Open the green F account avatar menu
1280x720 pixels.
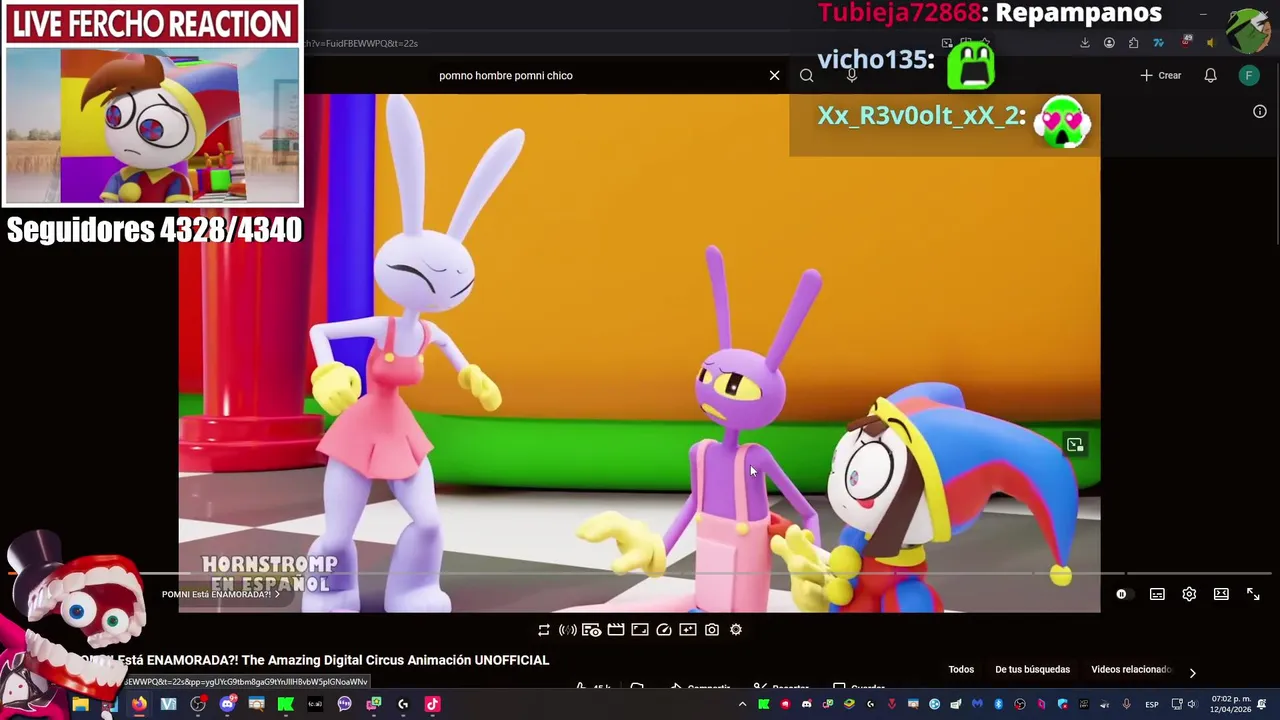(1249, 75)
